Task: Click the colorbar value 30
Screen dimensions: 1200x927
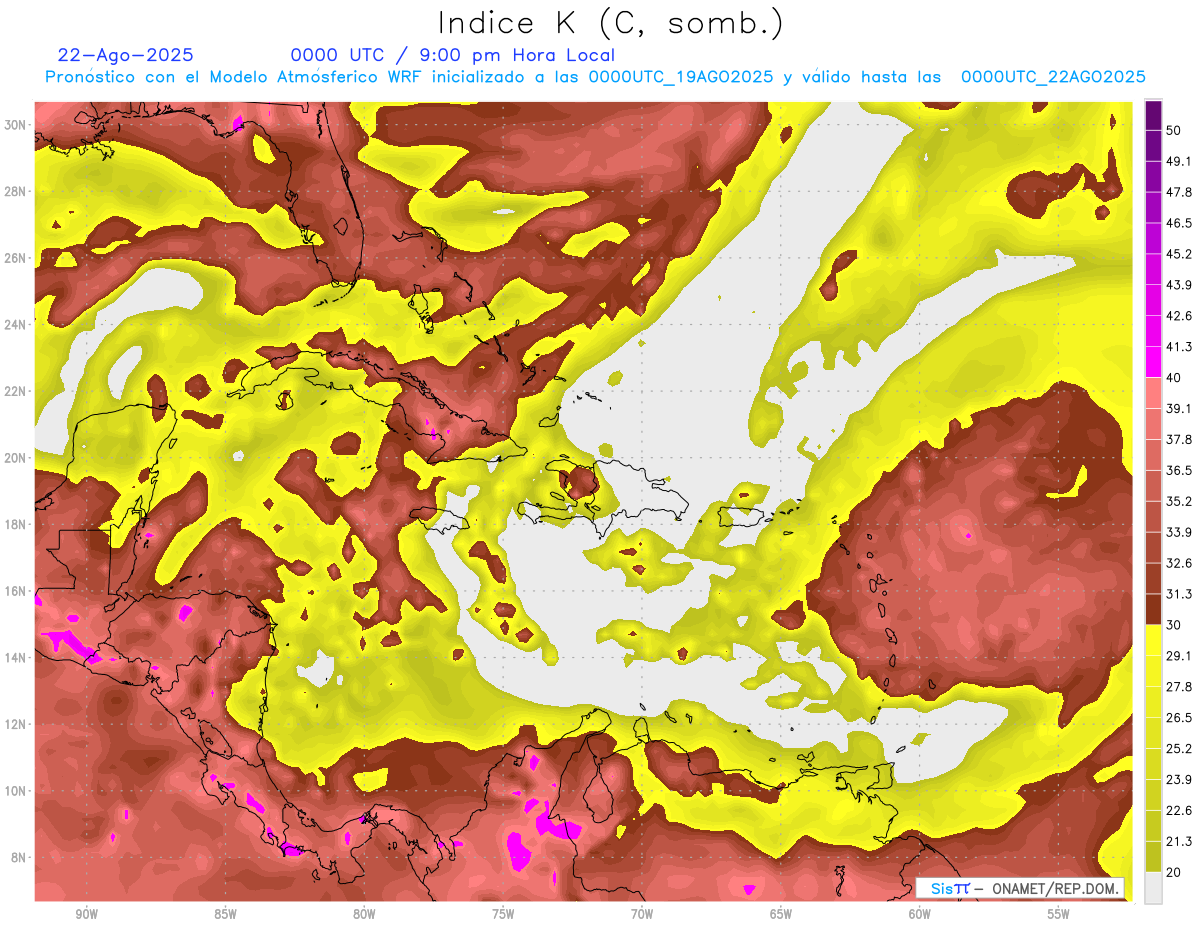Action: click(1174, 625)
